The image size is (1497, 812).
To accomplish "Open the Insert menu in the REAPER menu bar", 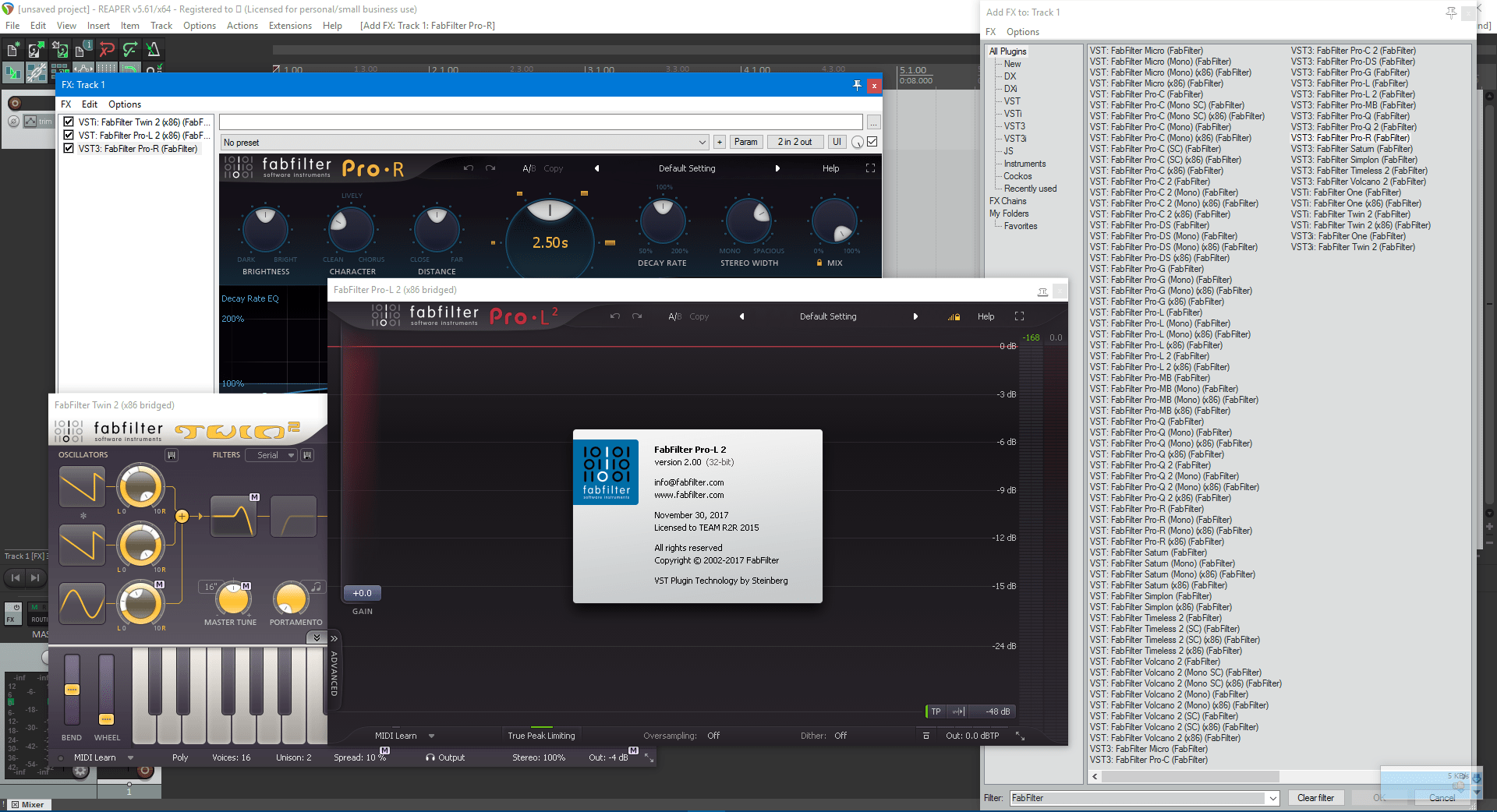I will (98, 26).
